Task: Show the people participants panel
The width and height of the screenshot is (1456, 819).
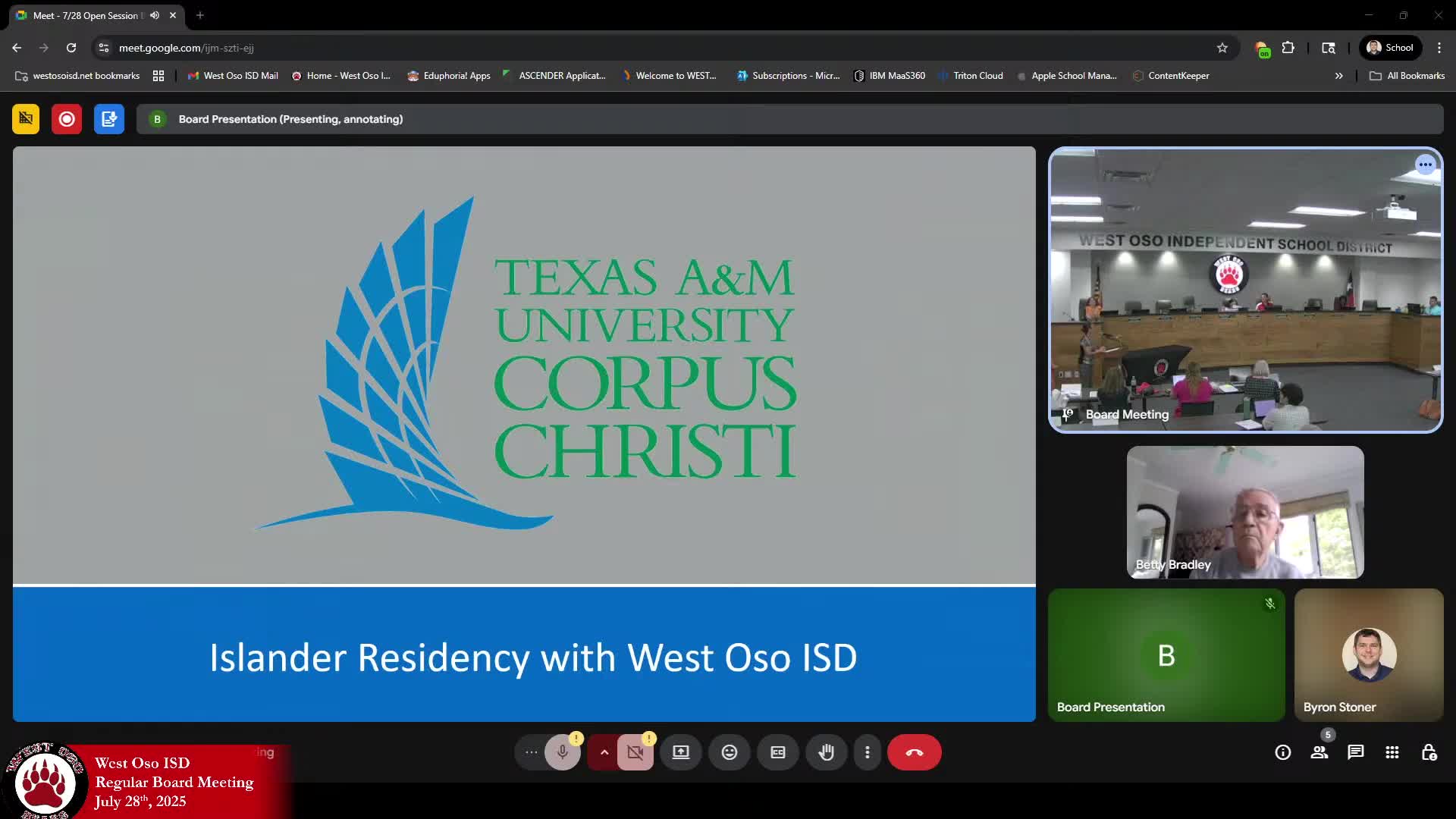Action: 1319,752
